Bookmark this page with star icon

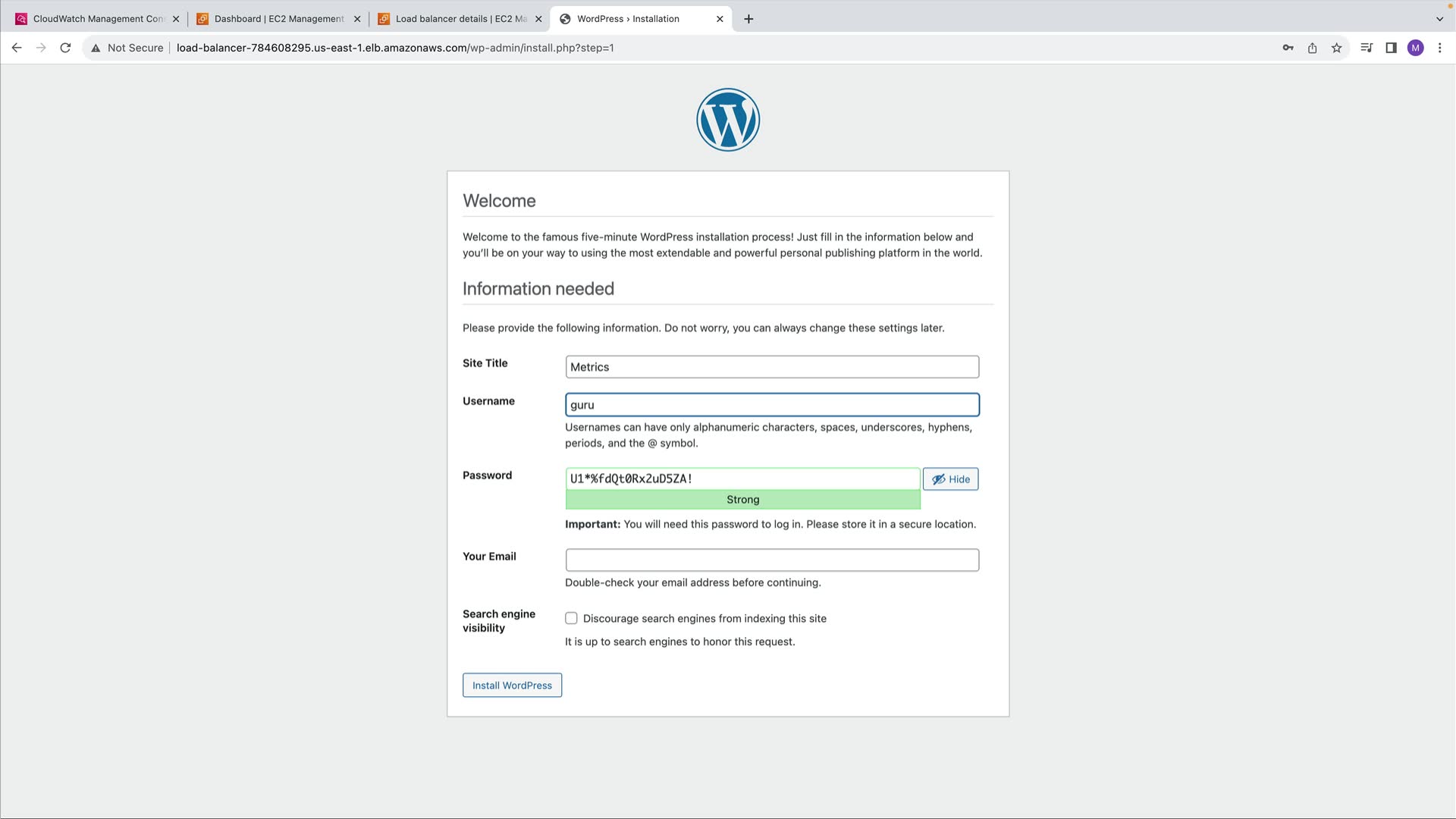1336,48
